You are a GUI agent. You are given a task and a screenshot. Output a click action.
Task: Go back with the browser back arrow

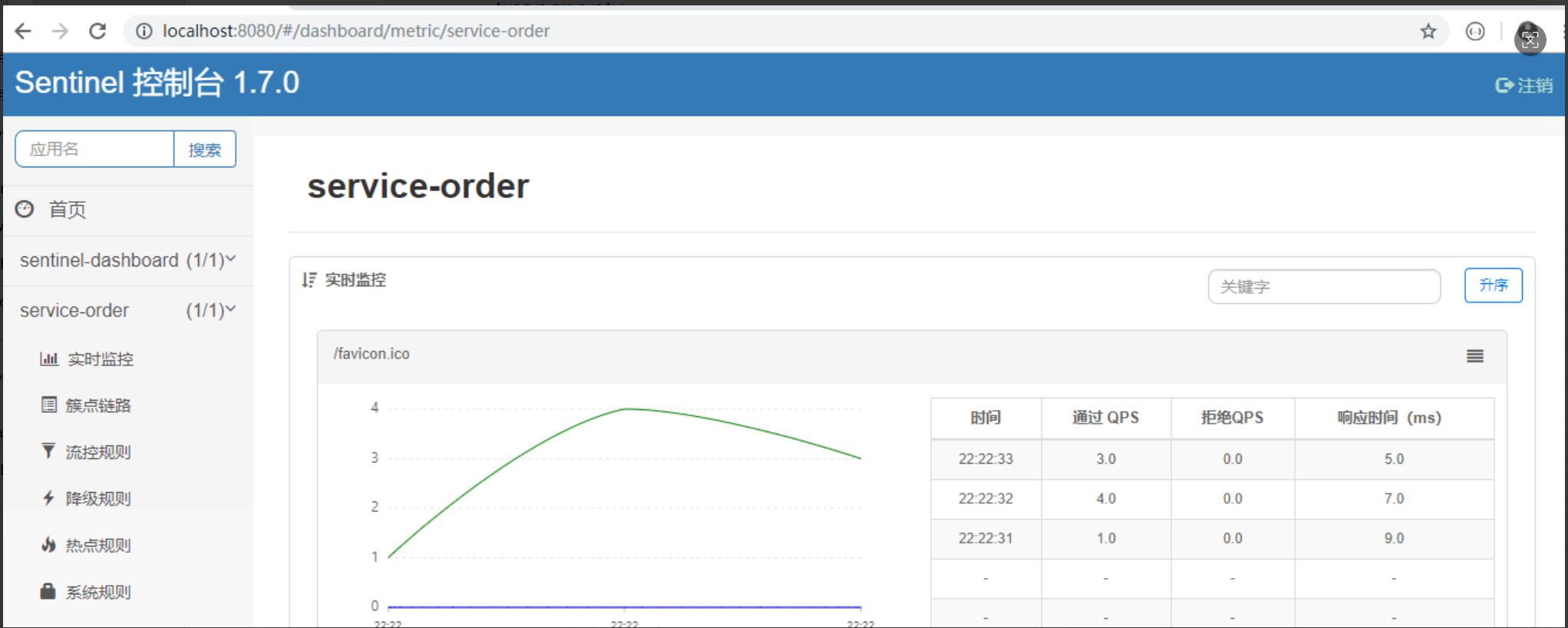click(23, 31)
